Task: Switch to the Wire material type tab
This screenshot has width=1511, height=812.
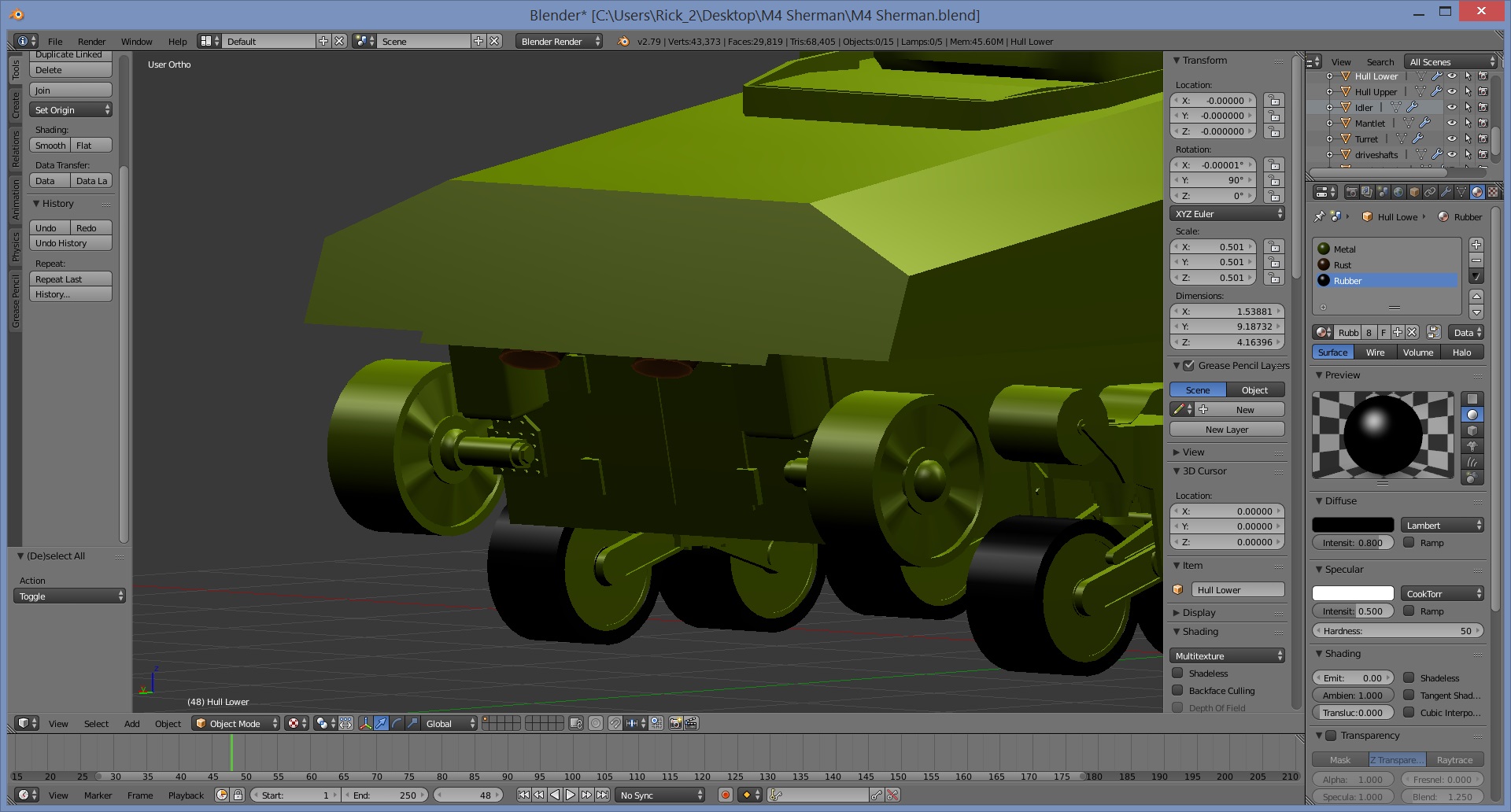Action: (1375, 352)
